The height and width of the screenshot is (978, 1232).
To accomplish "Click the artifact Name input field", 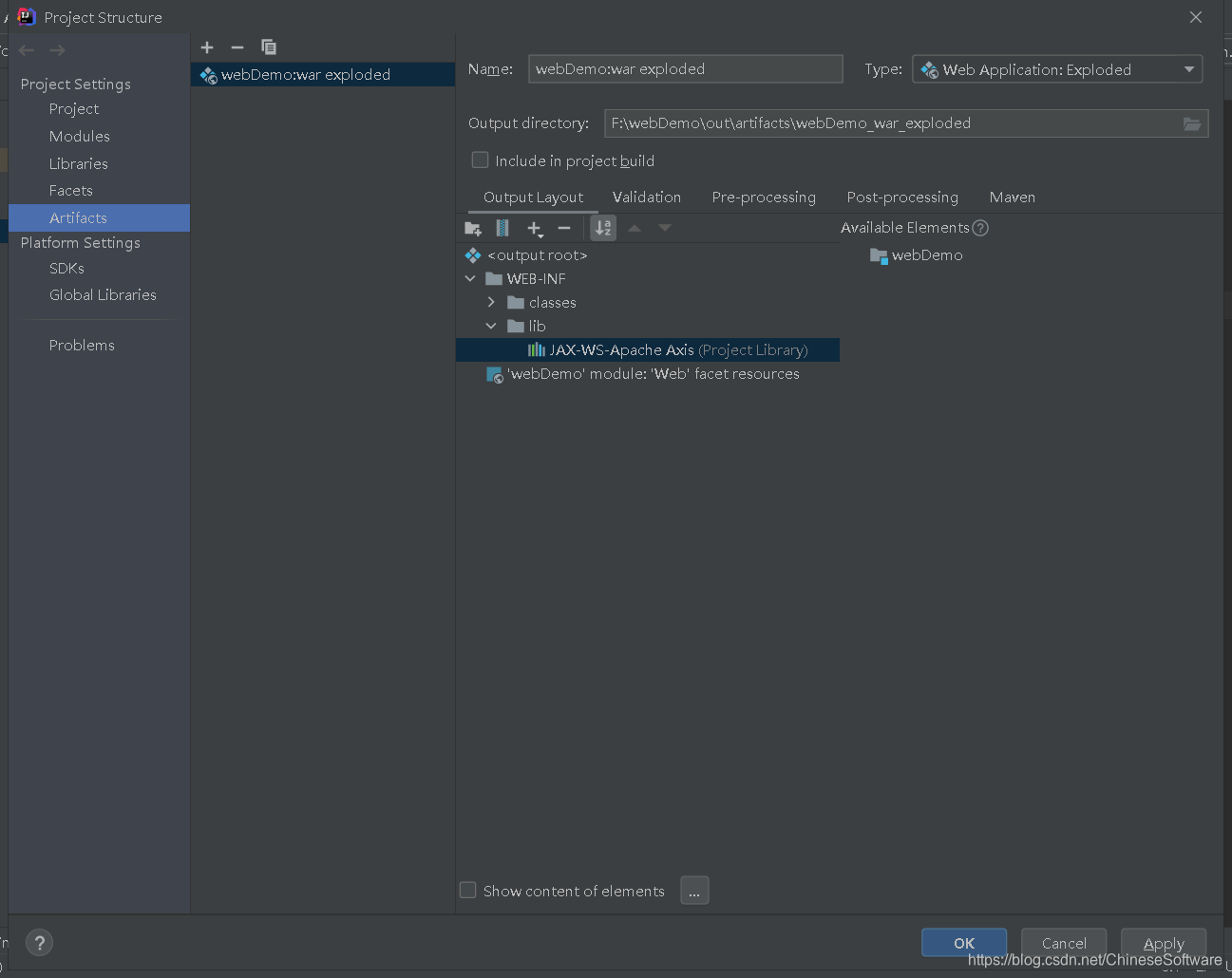I will [x=685, y=68].
